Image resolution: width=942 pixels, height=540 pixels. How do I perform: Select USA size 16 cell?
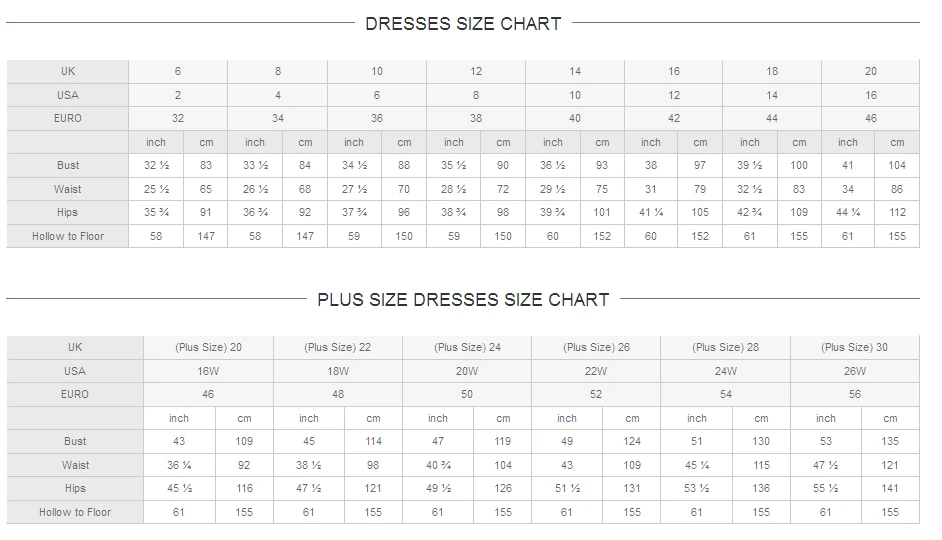click(x=871, y=95)
